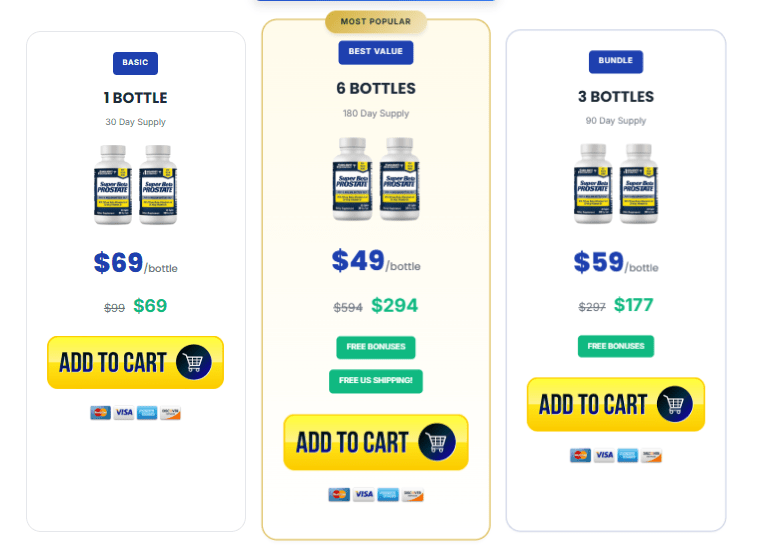Click the 6 Bottles product image

376,179
